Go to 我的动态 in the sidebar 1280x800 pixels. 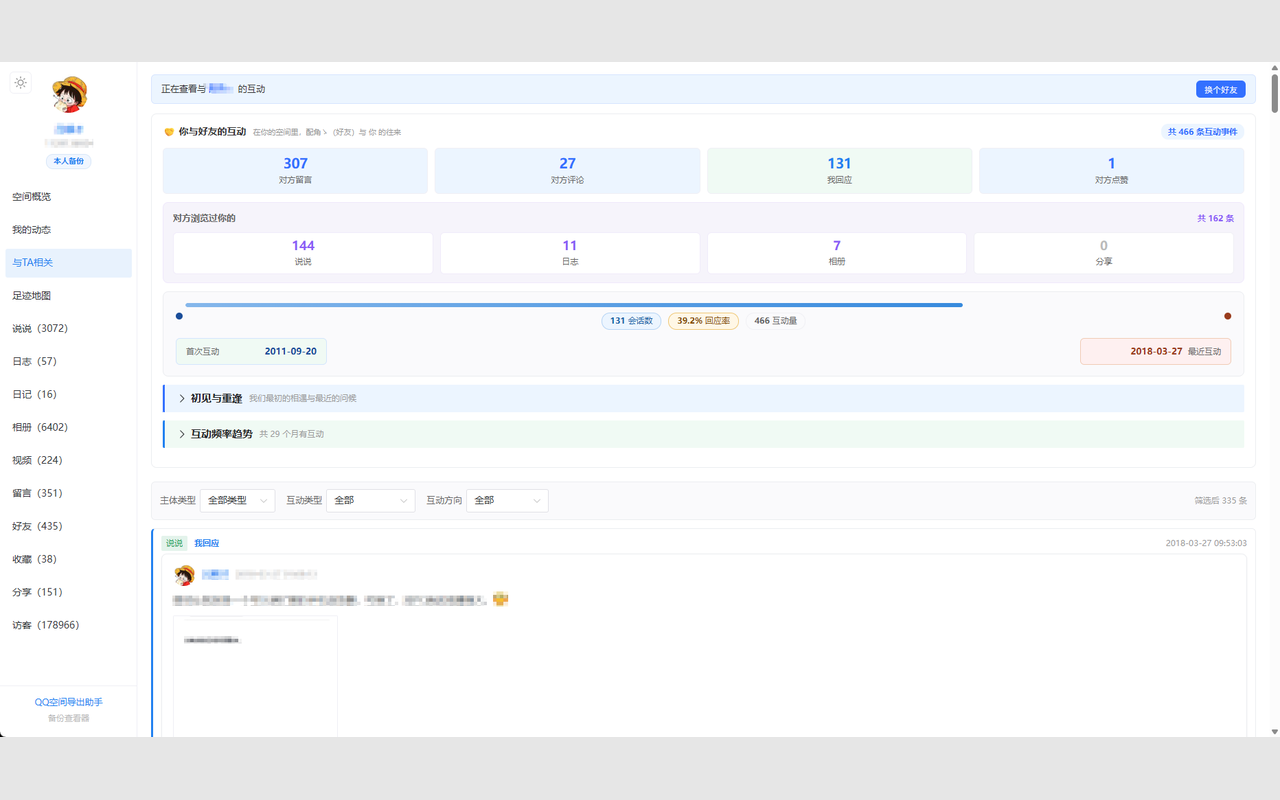tap(68, 230)
